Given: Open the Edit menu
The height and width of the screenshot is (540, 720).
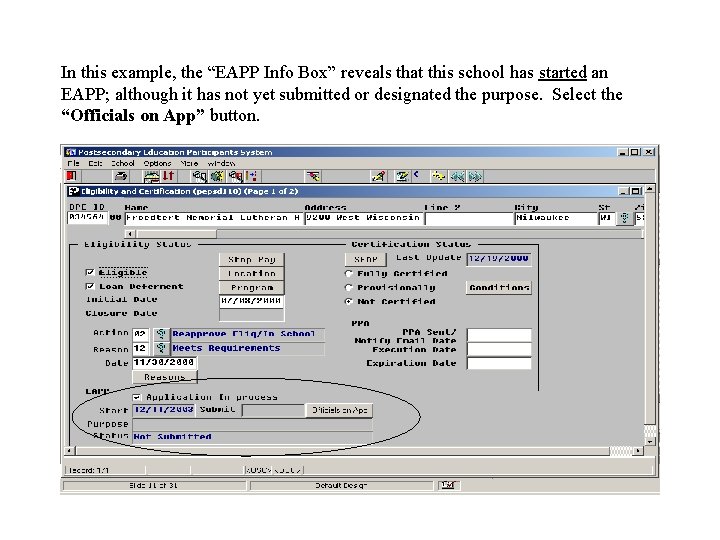Looking at the screenshot, I should (x=96, y=163).
